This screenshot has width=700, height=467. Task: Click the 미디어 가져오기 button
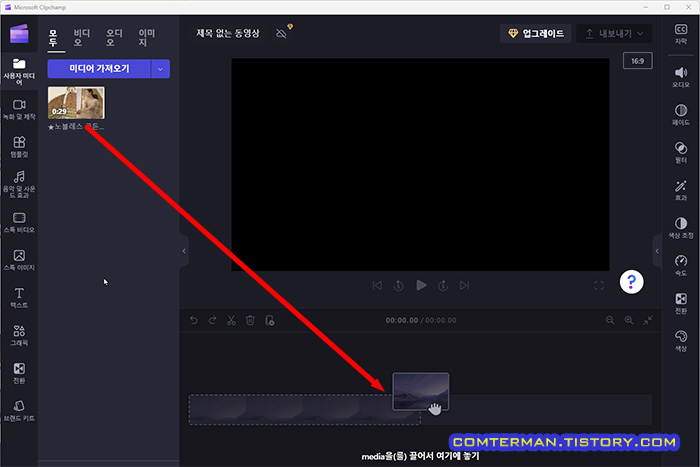click(x=99, y=69)
